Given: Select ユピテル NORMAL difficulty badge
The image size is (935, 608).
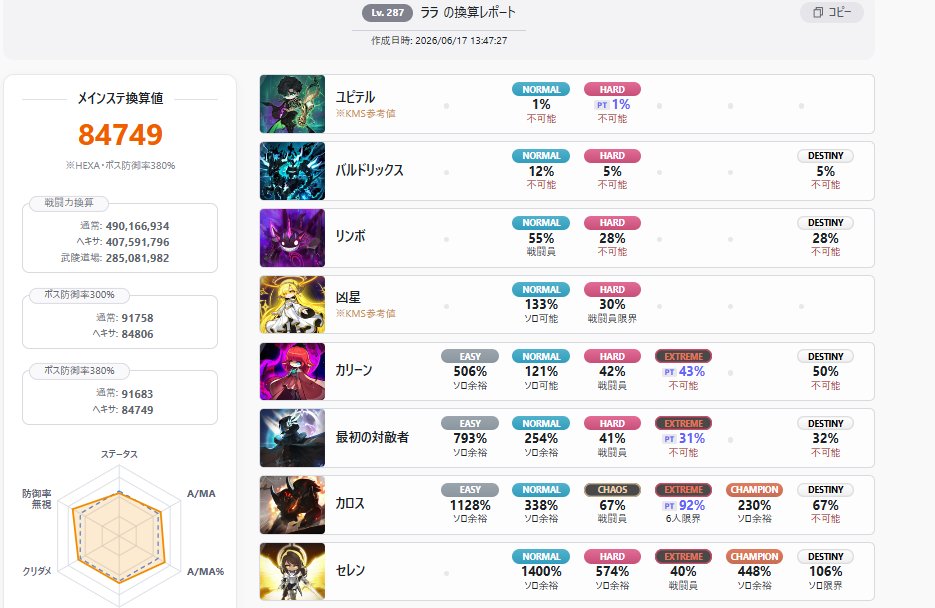Looking at the screenshot, I should [541, 89].
